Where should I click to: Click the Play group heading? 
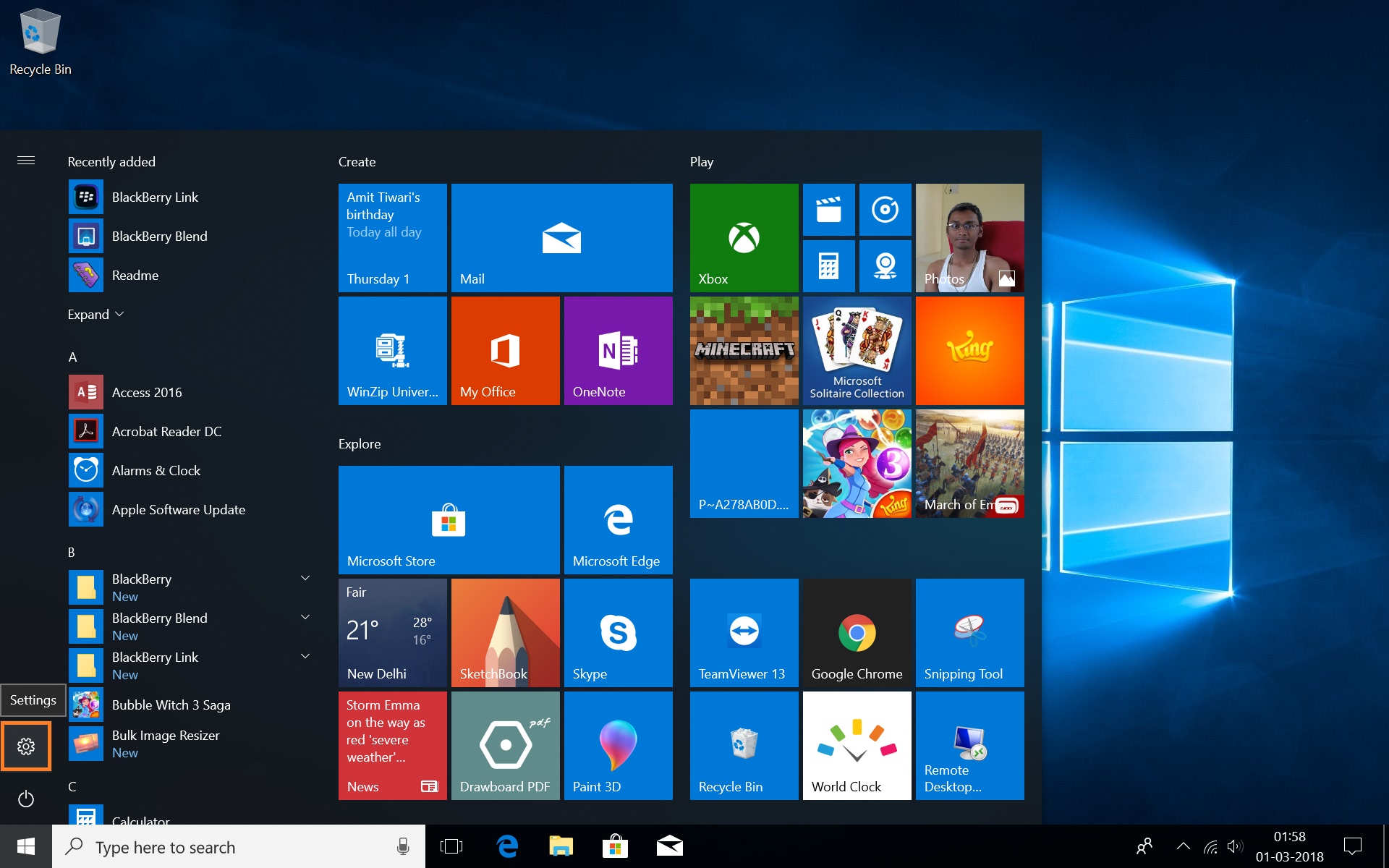pyautogui.click(x=702, y=162)
